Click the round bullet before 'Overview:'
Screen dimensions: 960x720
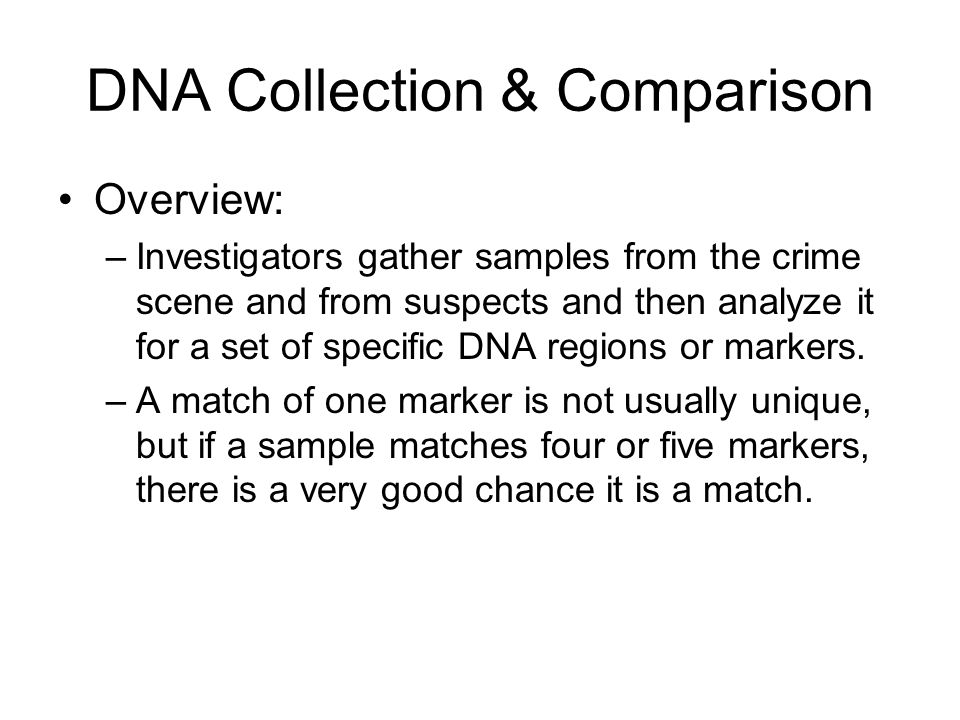66,200
